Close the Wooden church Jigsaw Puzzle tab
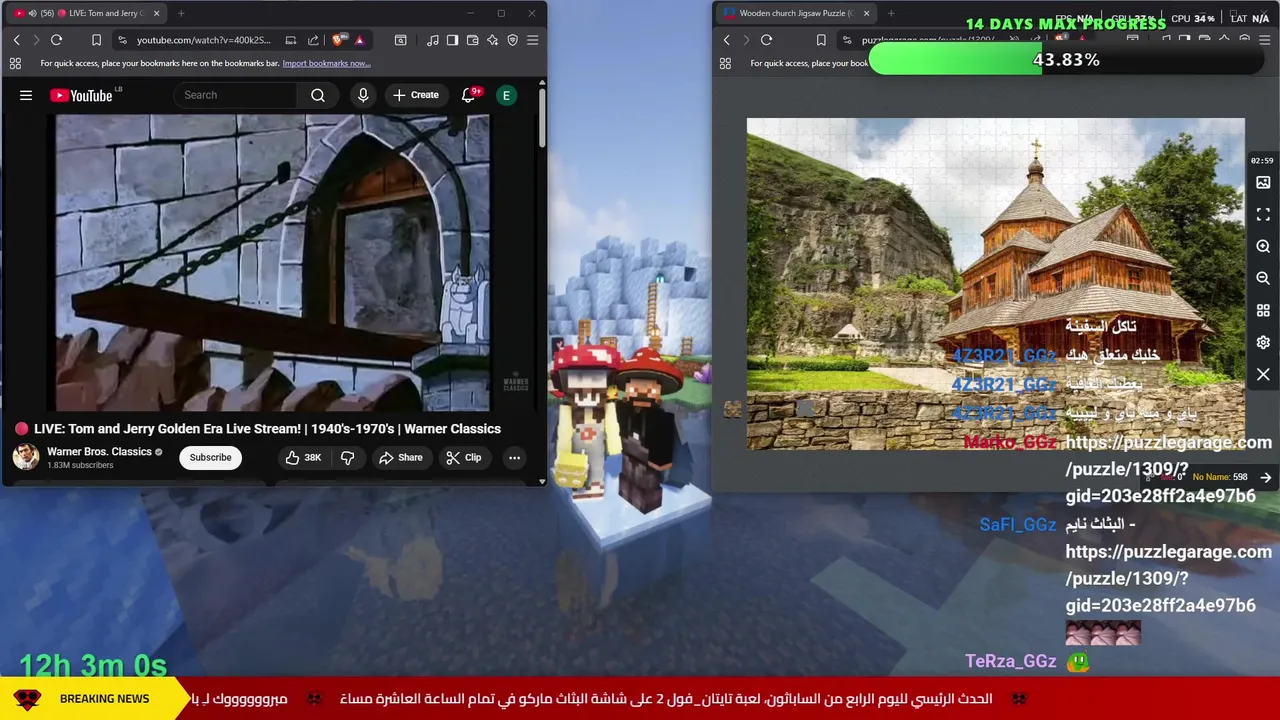 (866, 13)
